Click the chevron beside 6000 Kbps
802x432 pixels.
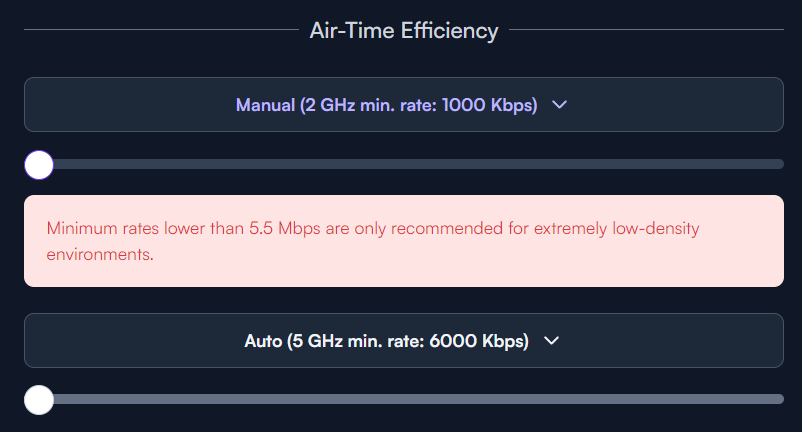coord(551,340)
